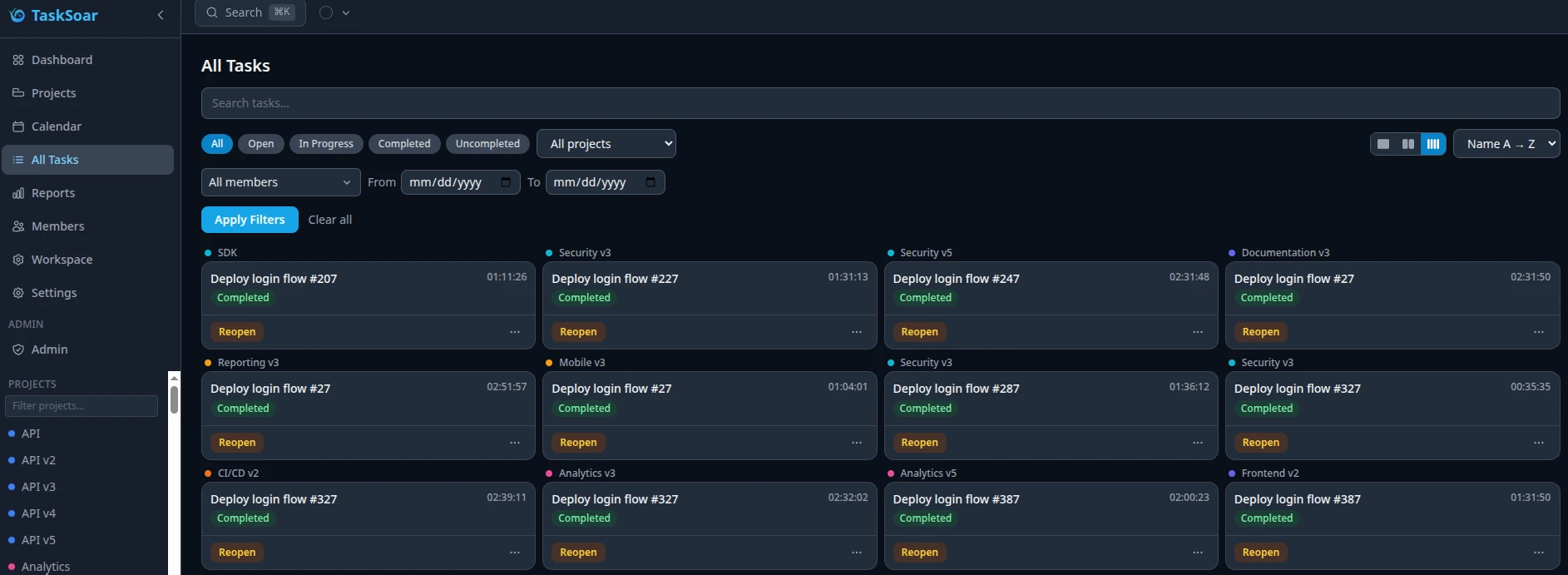
Task: Filter tasks by In Progress status
Action: click(326, 144)
